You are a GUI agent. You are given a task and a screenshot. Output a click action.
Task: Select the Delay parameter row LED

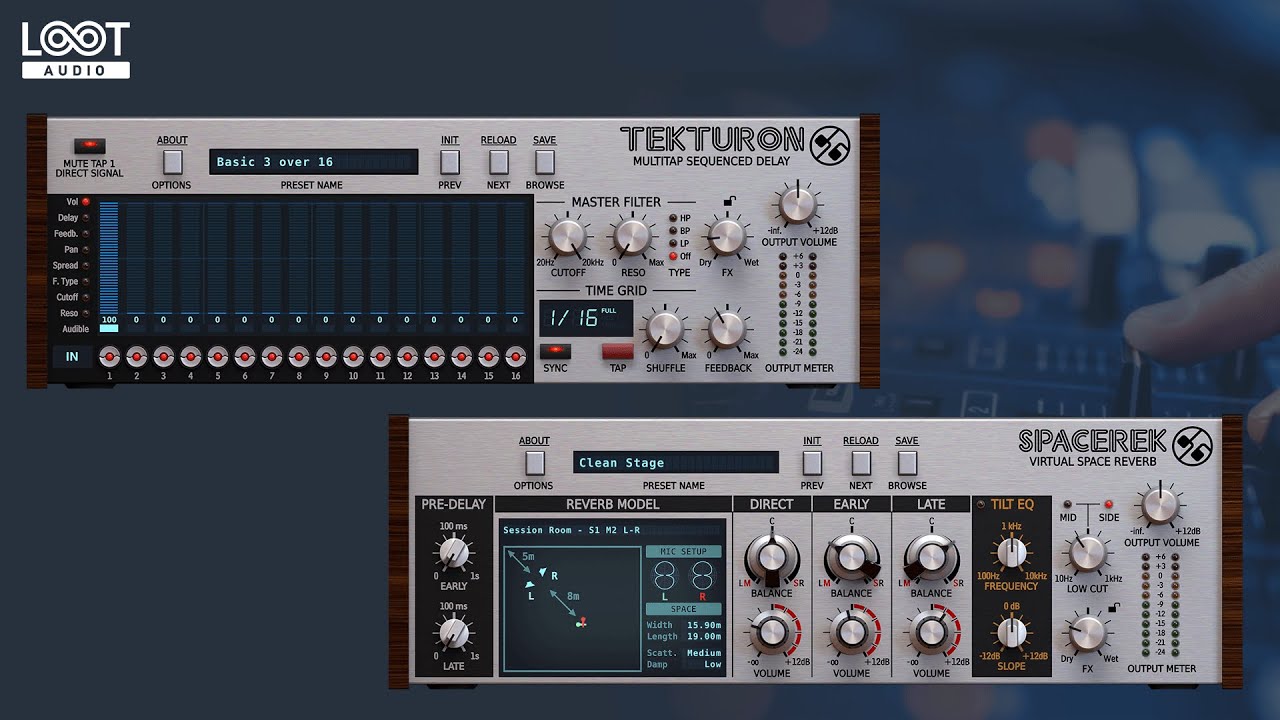(85, 218)
